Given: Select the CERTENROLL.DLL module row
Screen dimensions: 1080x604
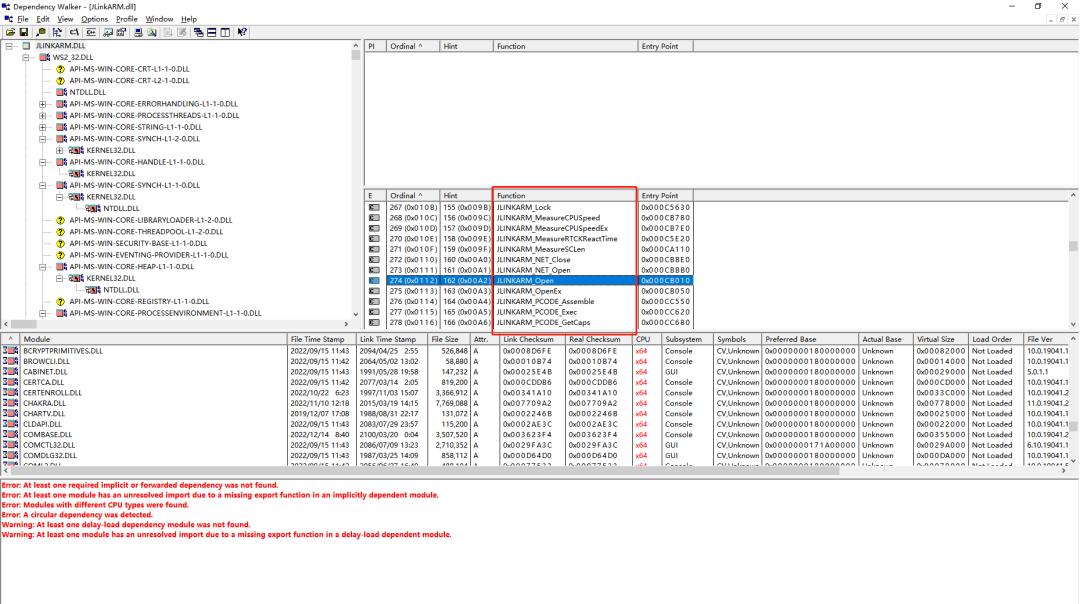Looking at the screenshot, I should (x=537, y=393).
